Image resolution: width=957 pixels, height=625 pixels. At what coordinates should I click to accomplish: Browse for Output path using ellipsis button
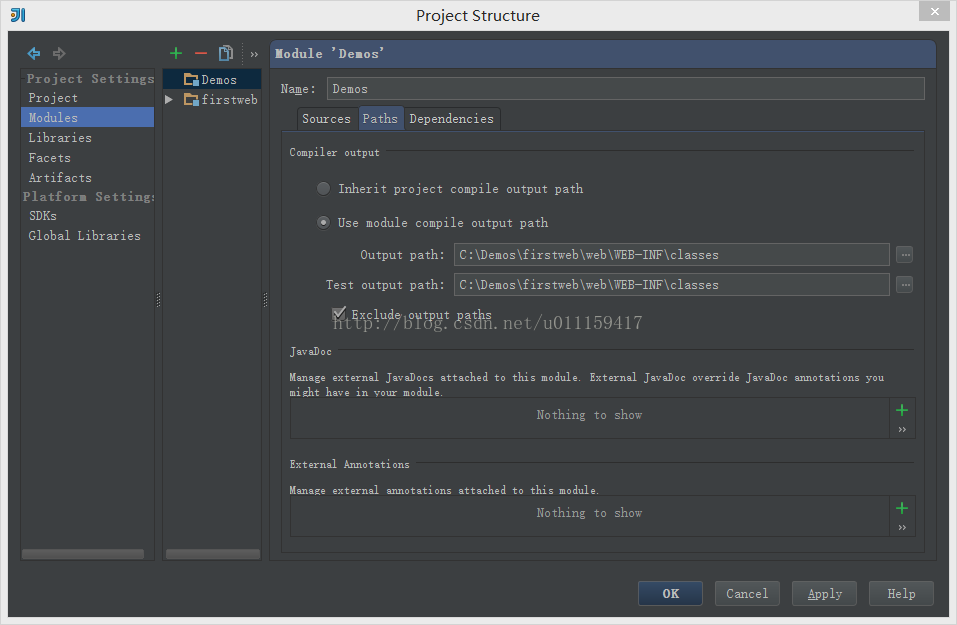[x=905, y=255]
